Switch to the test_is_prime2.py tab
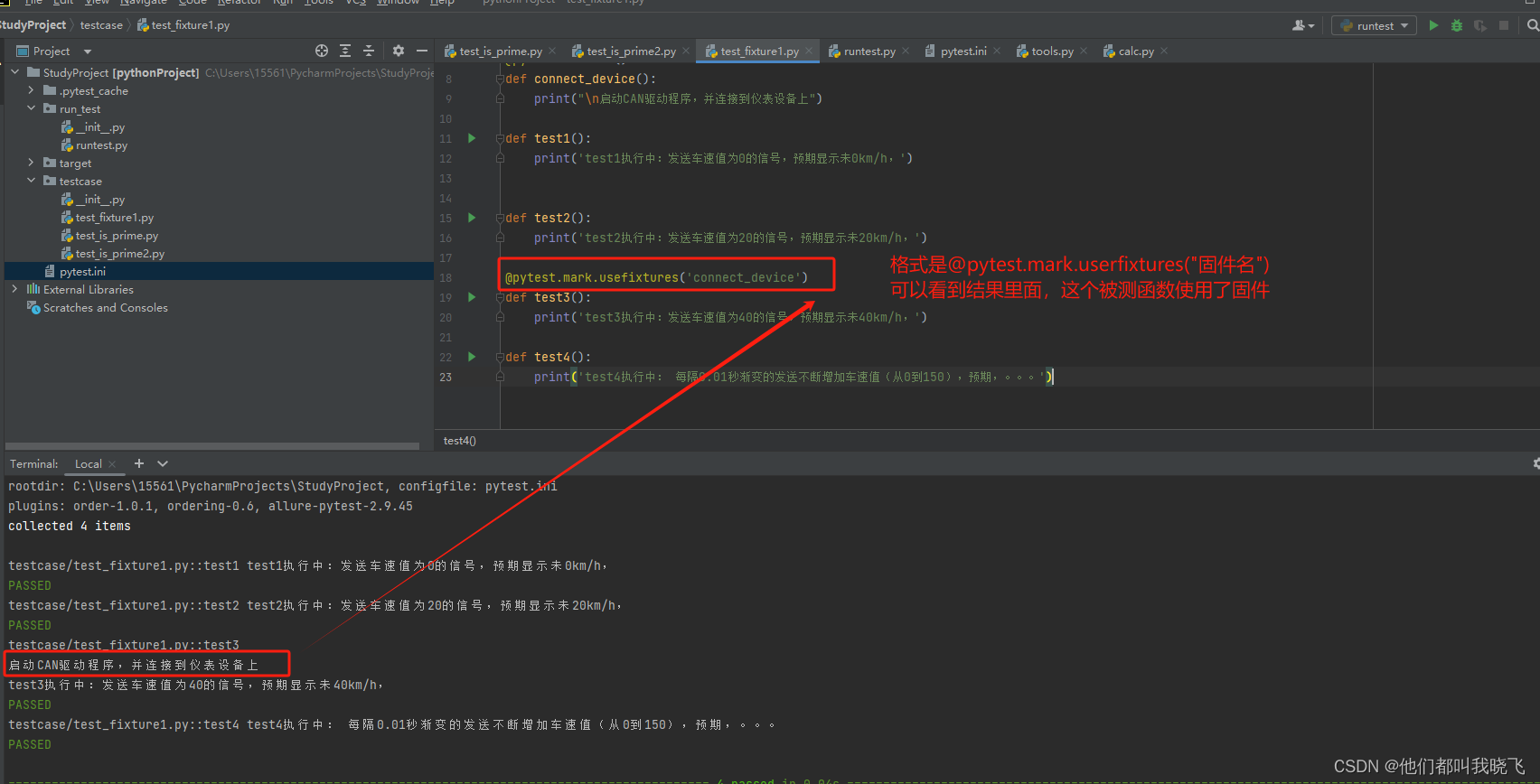 point(631,51)
